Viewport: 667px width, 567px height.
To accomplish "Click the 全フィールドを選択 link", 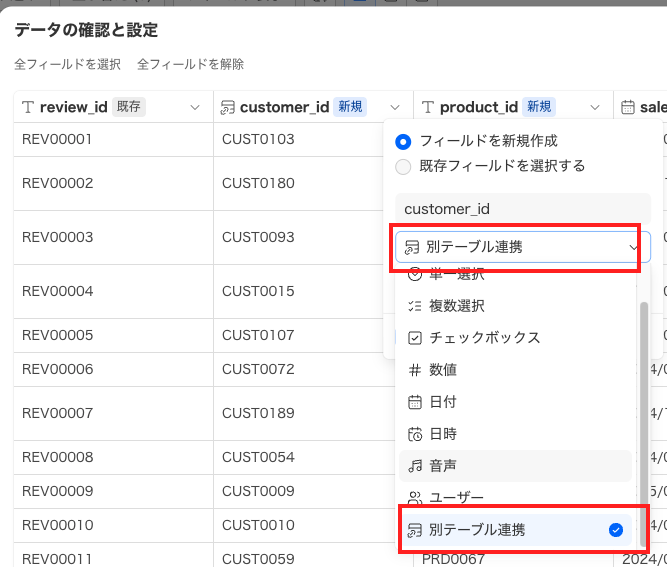I will click(68, 64).
